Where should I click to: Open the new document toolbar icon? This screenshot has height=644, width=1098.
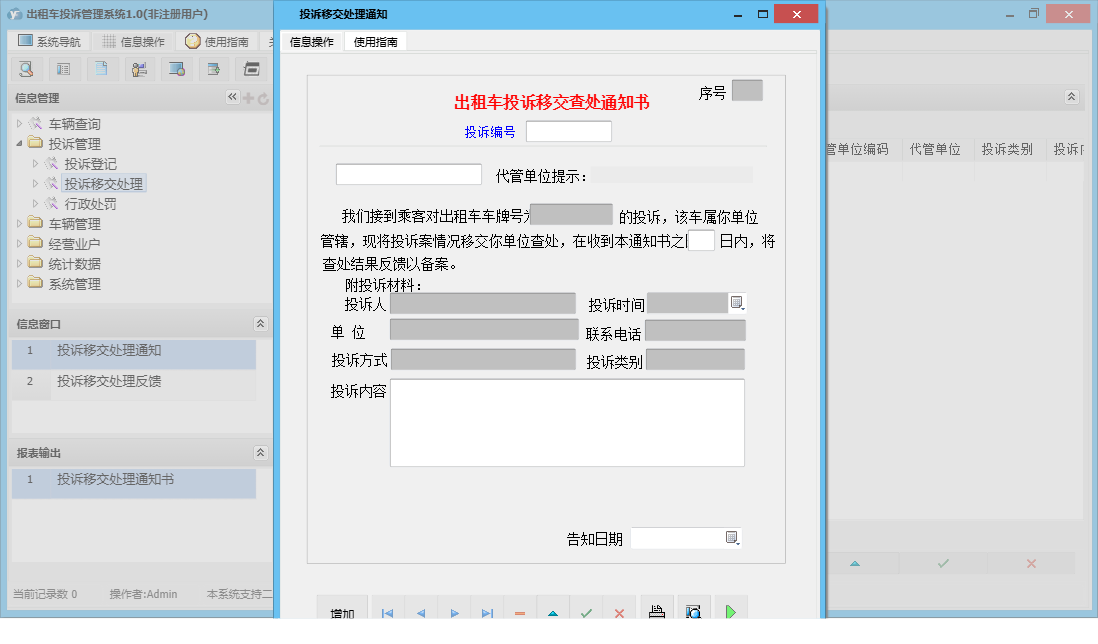100,68
